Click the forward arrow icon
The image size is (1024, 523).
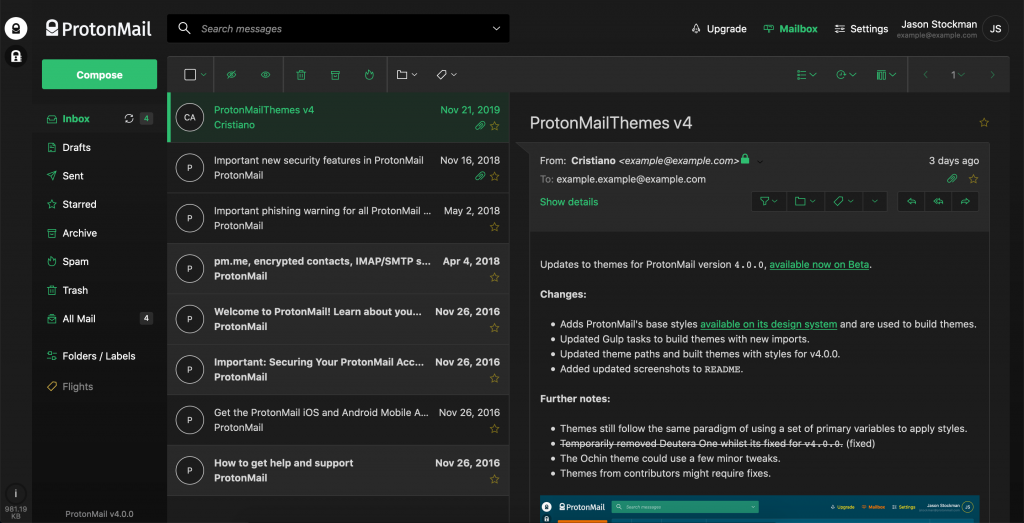tap(965, 202)
